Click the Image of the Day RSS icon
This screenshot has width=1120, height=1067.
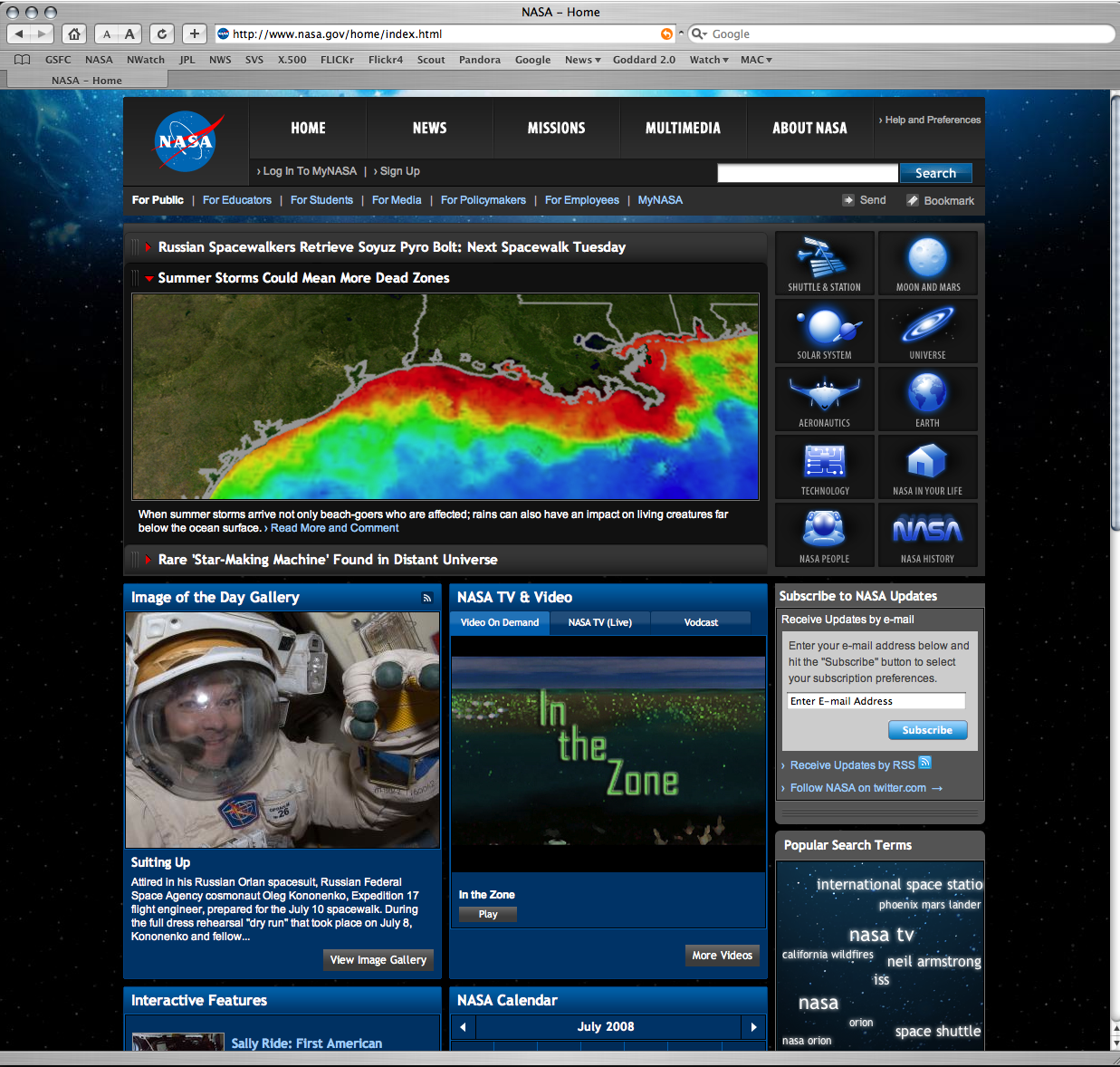tap(427, 598)
